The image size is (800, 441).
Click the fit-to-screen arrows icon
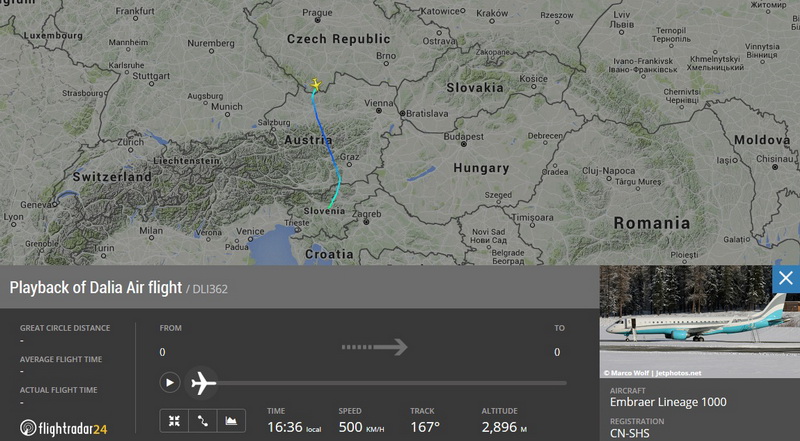coord(174,421)
